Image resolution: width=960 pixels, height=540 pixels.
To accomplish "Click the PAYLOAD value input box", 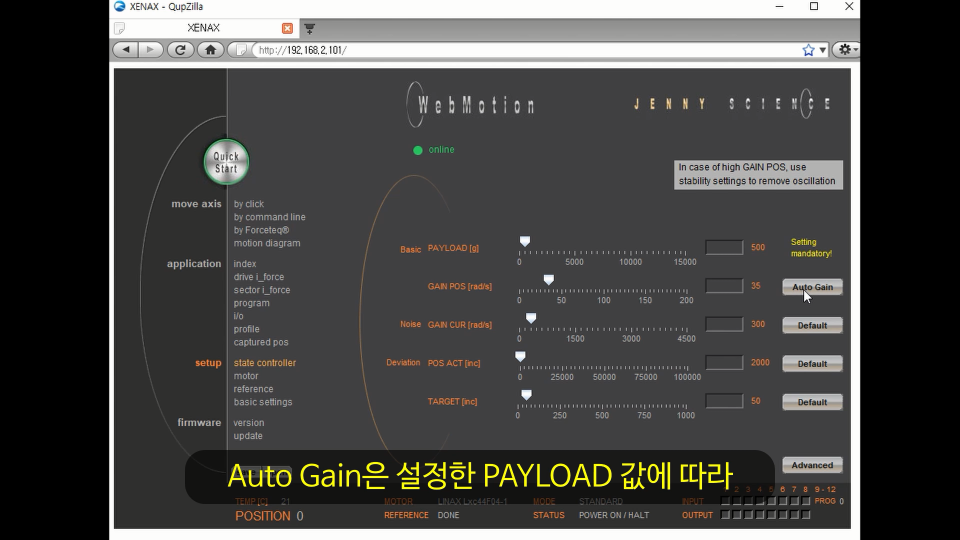I will (724, 247).
